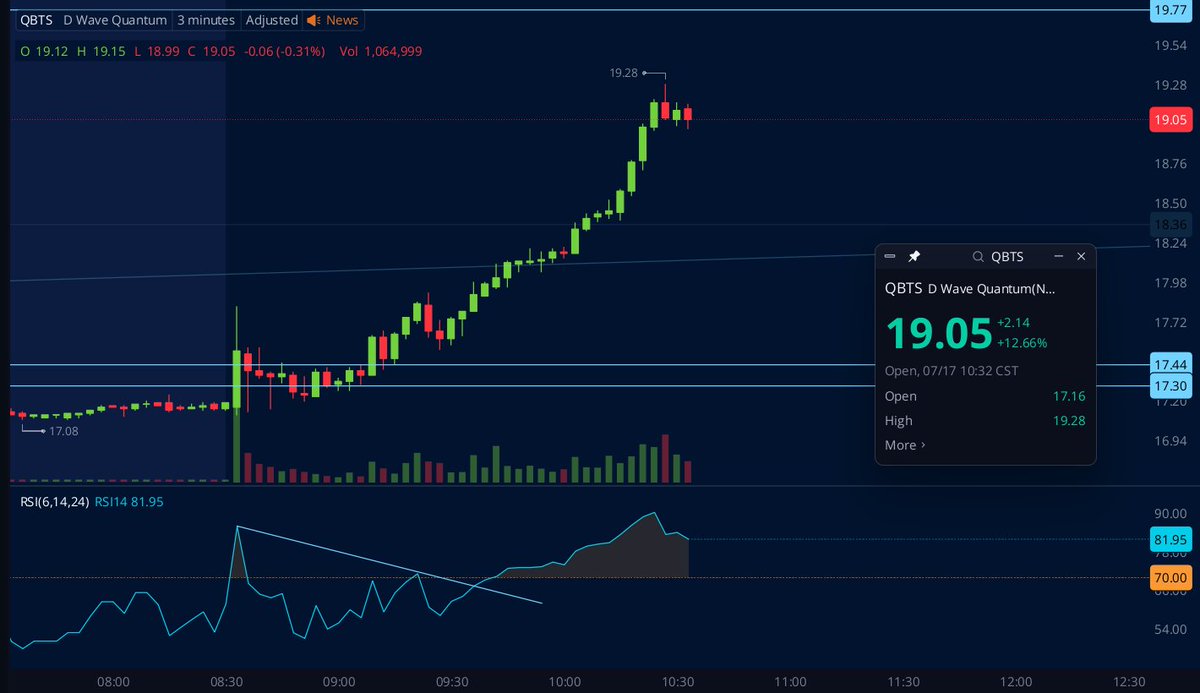Click the 17.98 price axis label
Image resolution: width=1200 pixels, height=693 pixels.
coord(1170,283)
